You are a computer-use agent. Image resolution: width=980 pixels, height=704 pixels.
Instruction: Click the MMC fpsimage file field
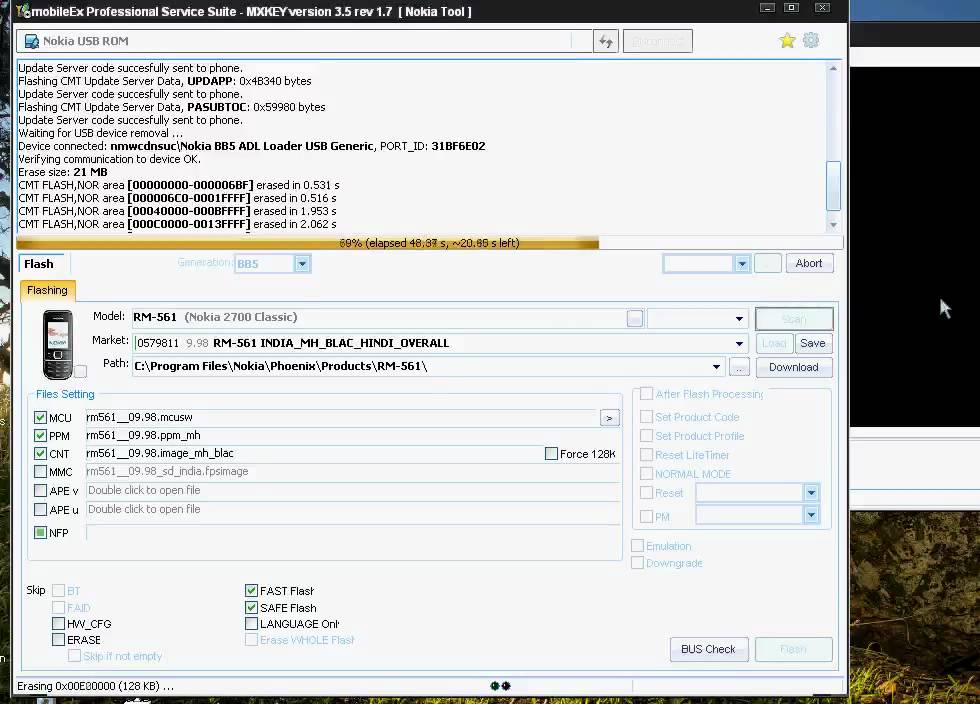tap(353, 471)
